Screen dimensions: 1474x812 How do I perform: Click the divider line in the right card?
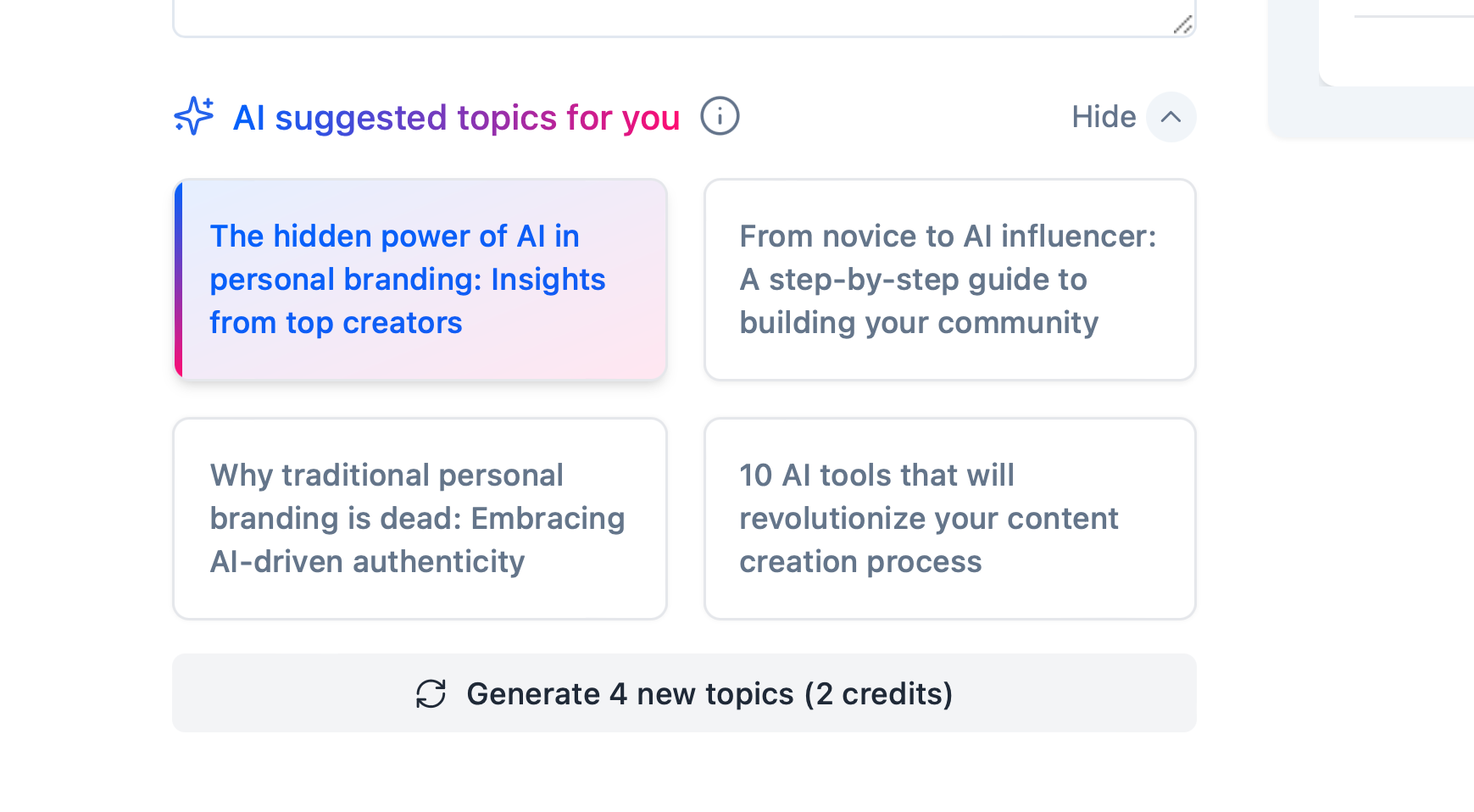(x=1414, y=16)
